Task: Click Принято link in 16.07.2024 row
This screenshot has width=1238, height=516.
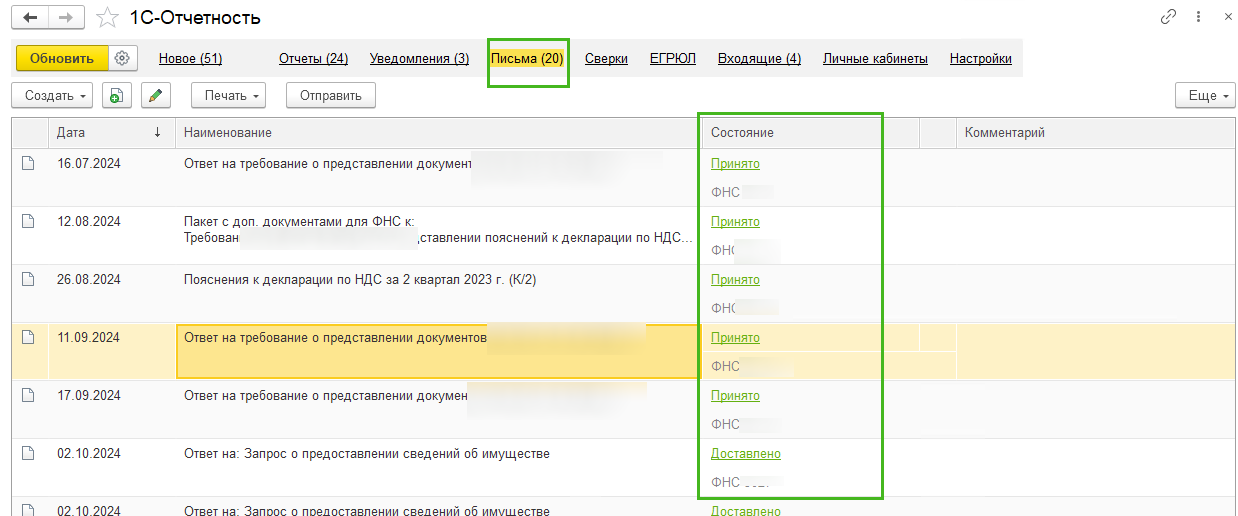Action: 735,163
